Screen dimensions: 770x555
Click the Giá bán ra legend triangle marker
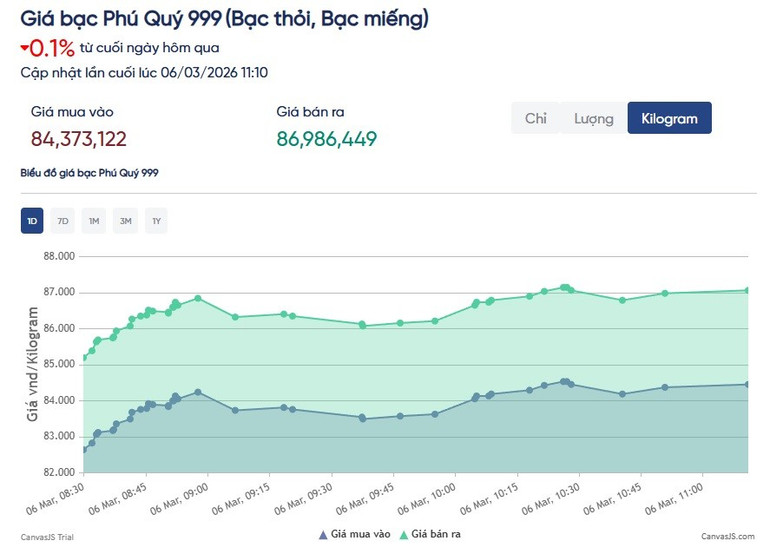pyautogui.click(x=403, y=536)
